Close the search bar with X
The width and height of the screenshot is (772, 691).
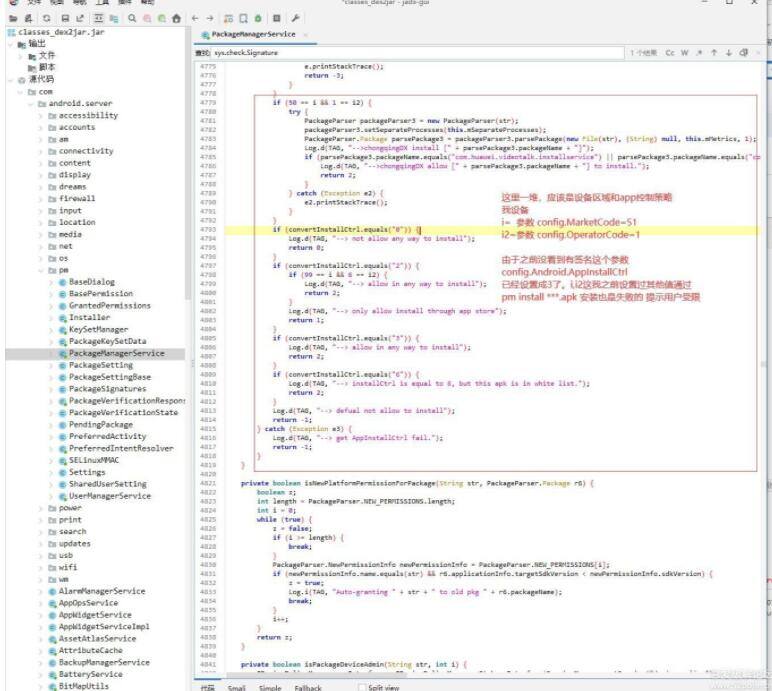pyautogui.click(x=758, y=53)
